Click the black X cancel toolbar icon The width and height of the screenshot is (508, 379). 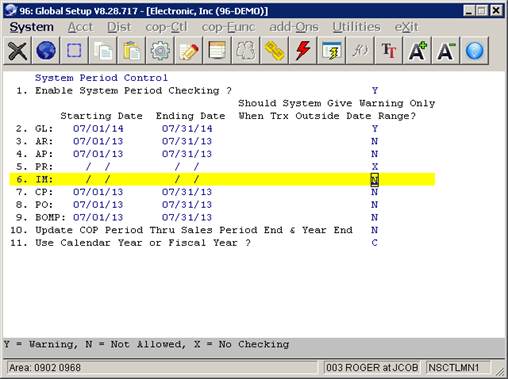click(x=17, y=51)
